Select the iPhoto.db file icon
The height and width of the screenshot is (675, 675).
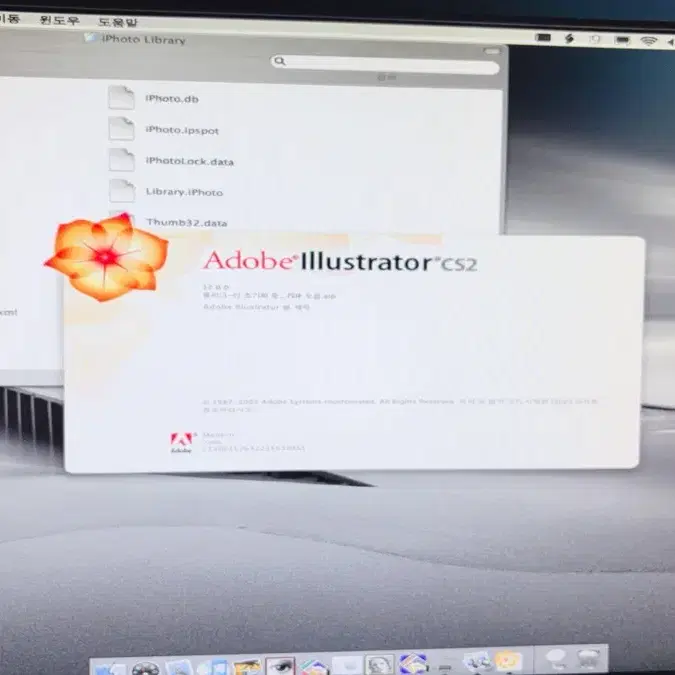121,97
